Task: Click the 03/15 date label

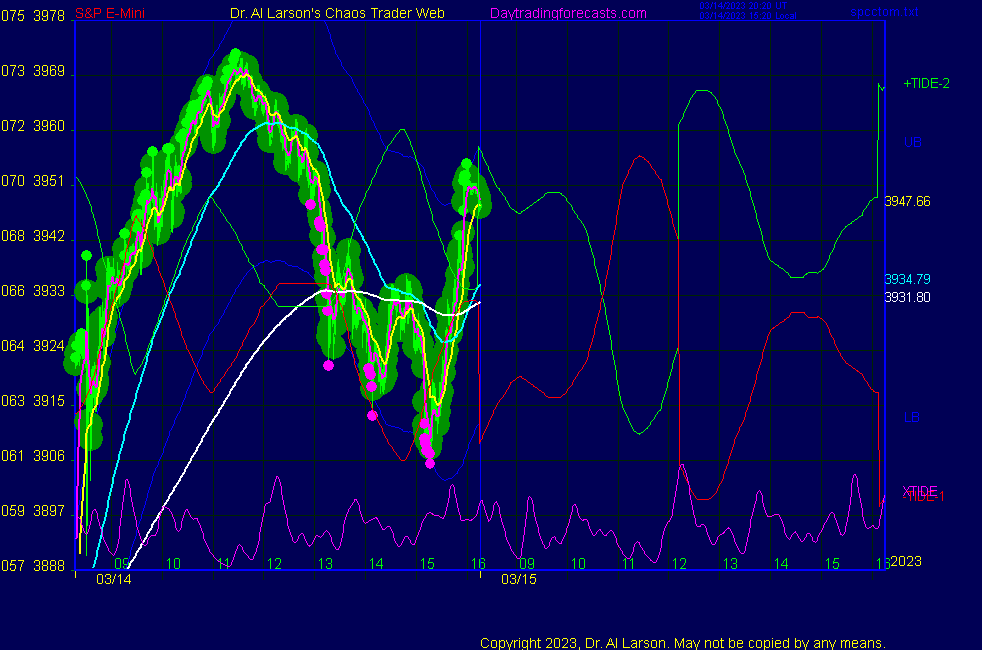Action: 519,579
